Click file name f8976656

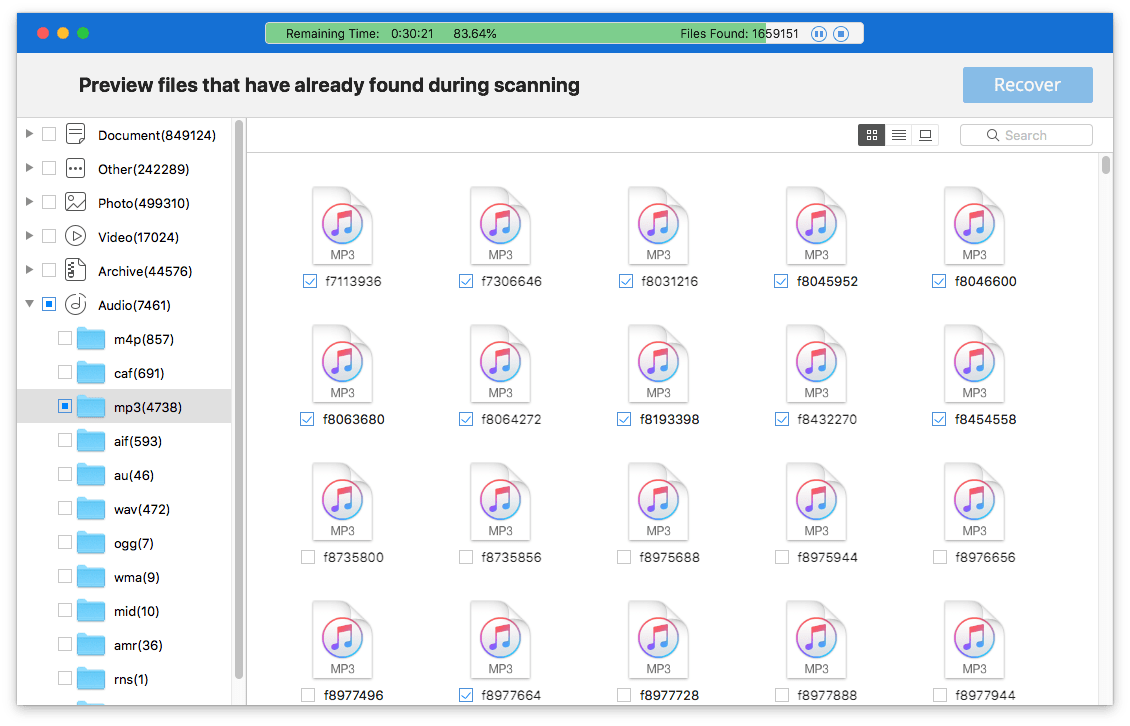[x=985, y=557]
